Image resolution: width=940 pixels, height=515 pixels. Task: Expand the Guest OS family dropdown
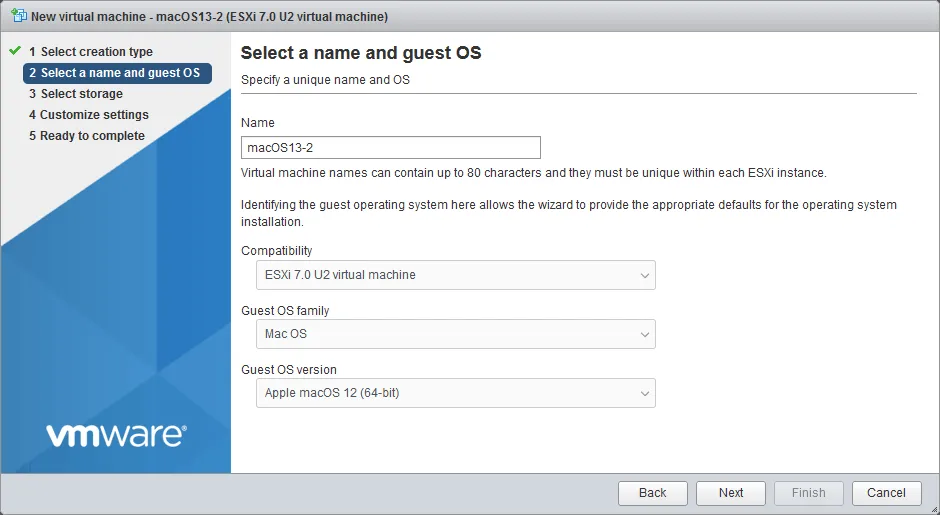pyautogui.click(x=455, y=334)
